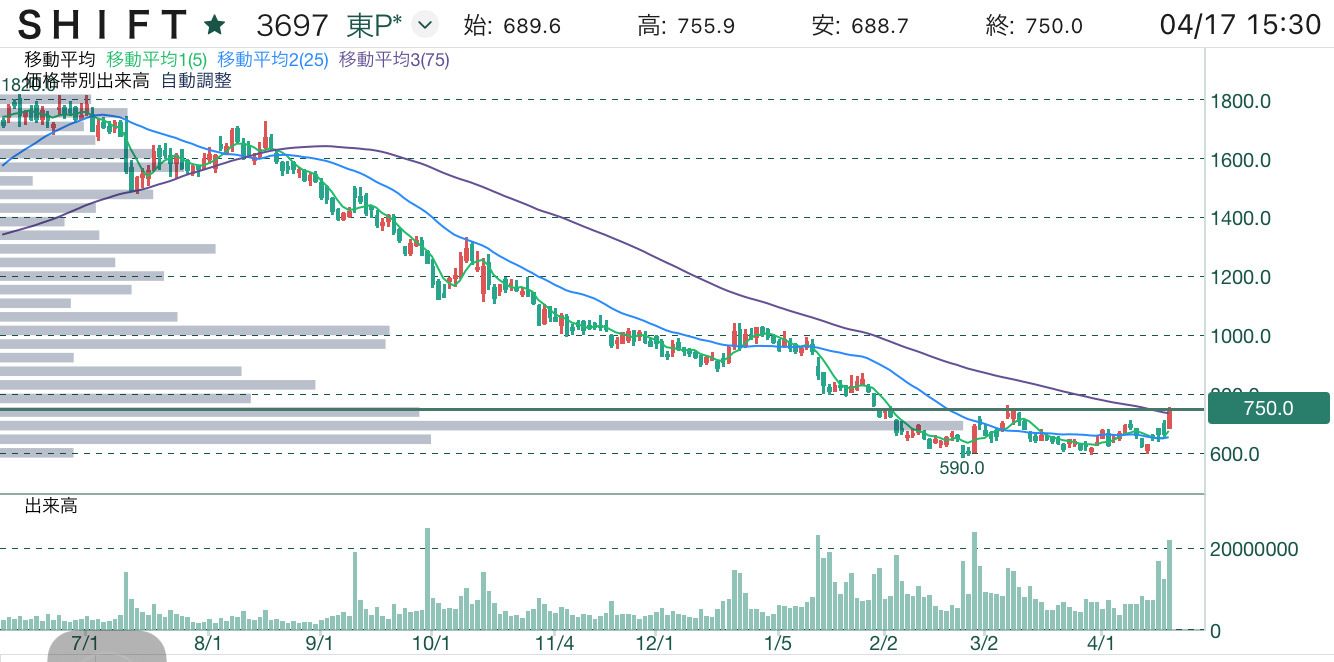
Task: Click the 1200.0 price axis label
Action: pos(1240,277)
